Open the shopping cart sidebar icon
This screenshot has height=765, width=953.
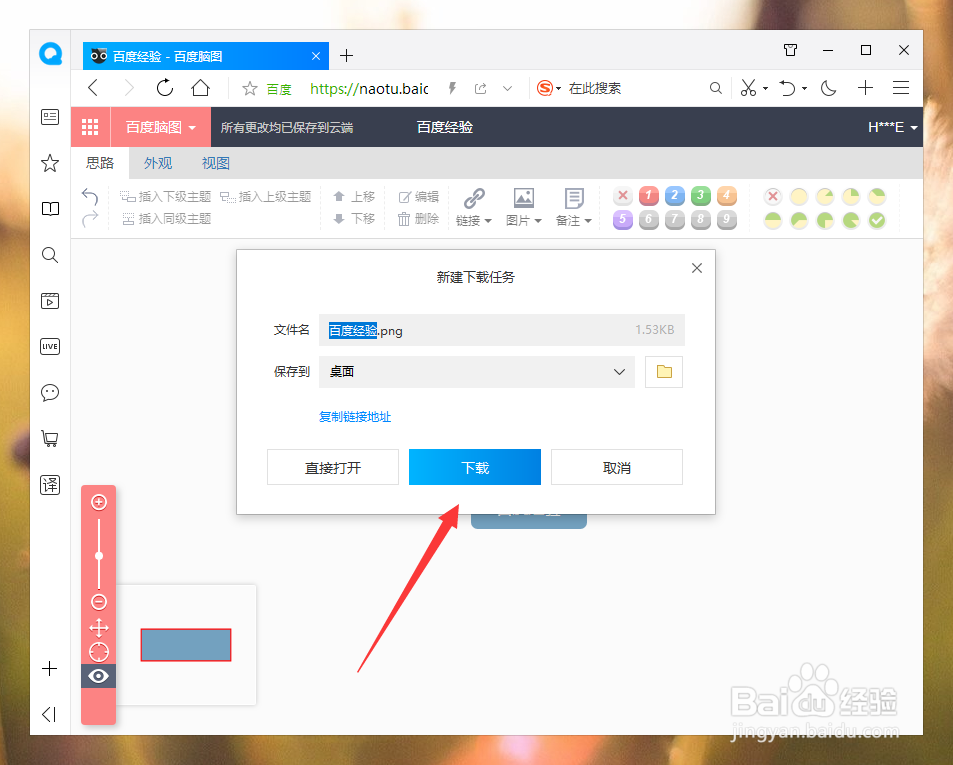coord(50,439)
